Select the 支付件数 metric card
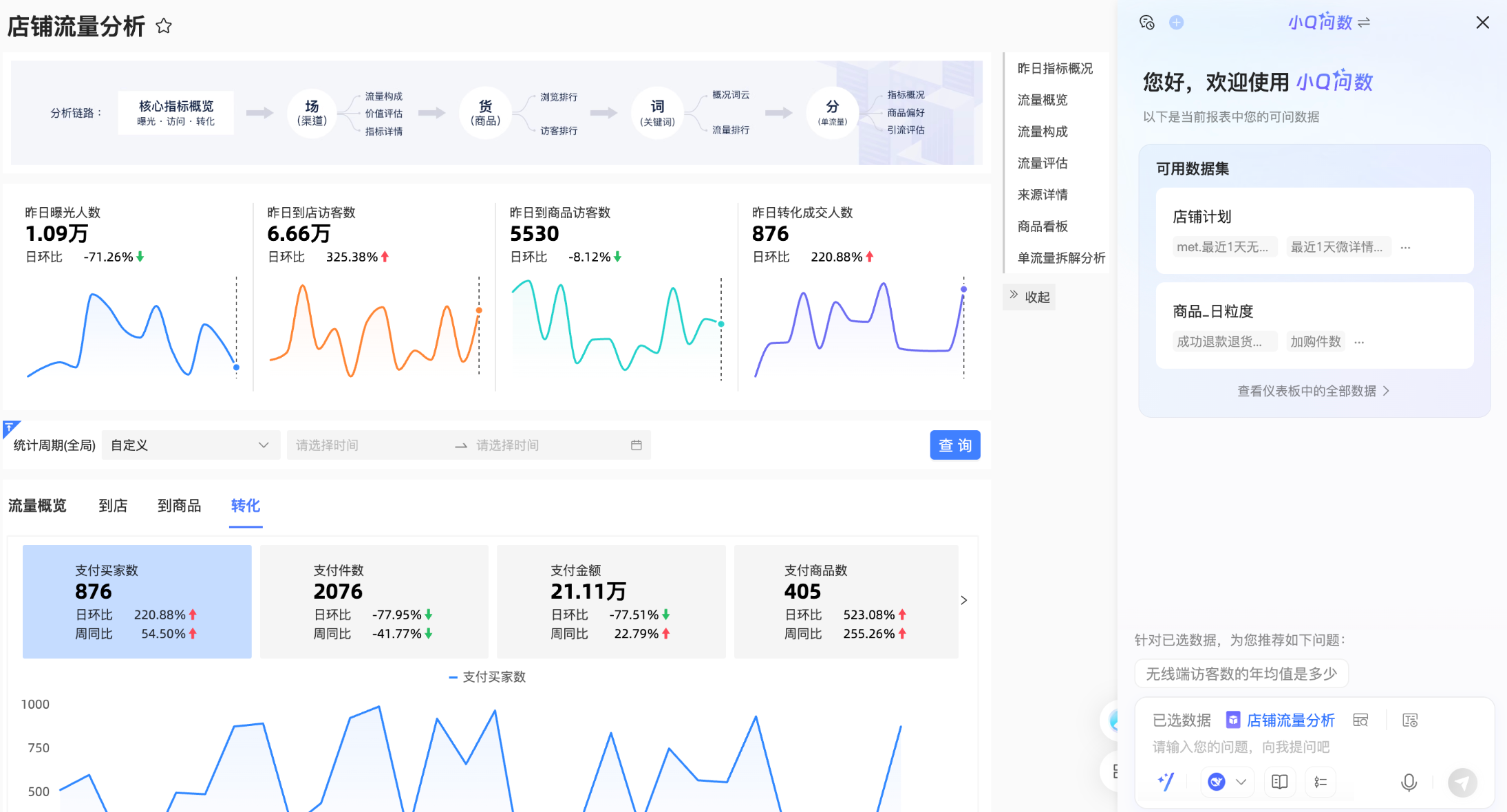1507x812 pixels. (374, 601)
